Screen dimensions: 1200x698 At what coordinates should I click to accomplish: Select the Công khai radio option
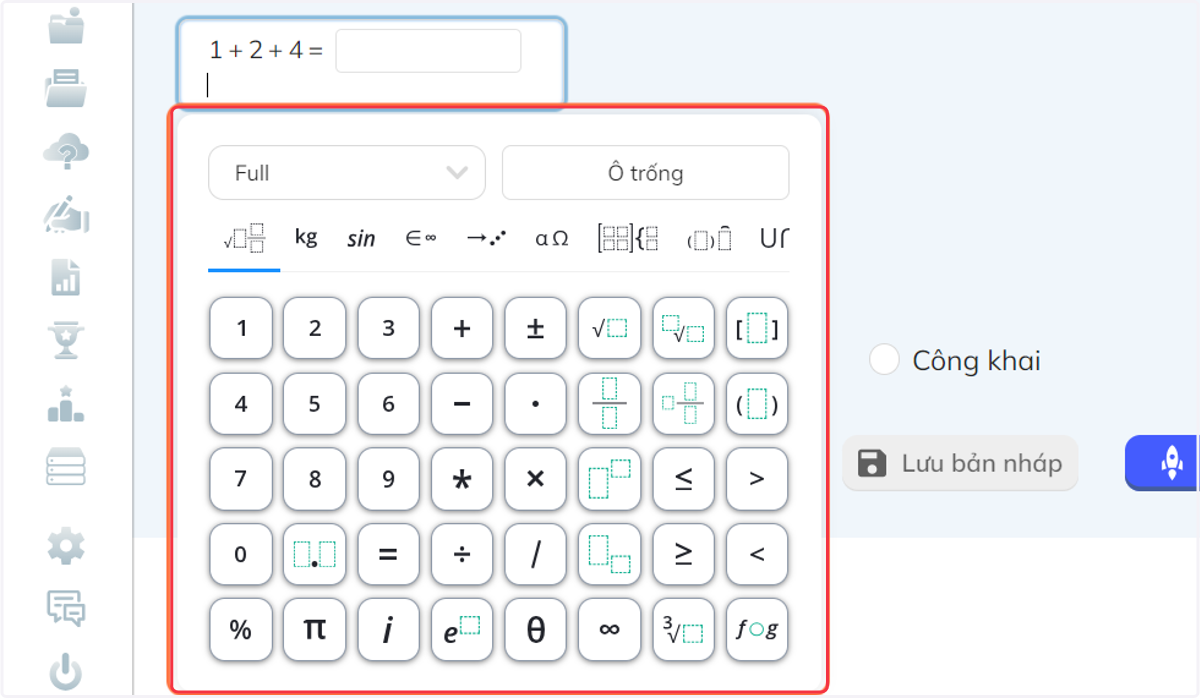point(884,359)
